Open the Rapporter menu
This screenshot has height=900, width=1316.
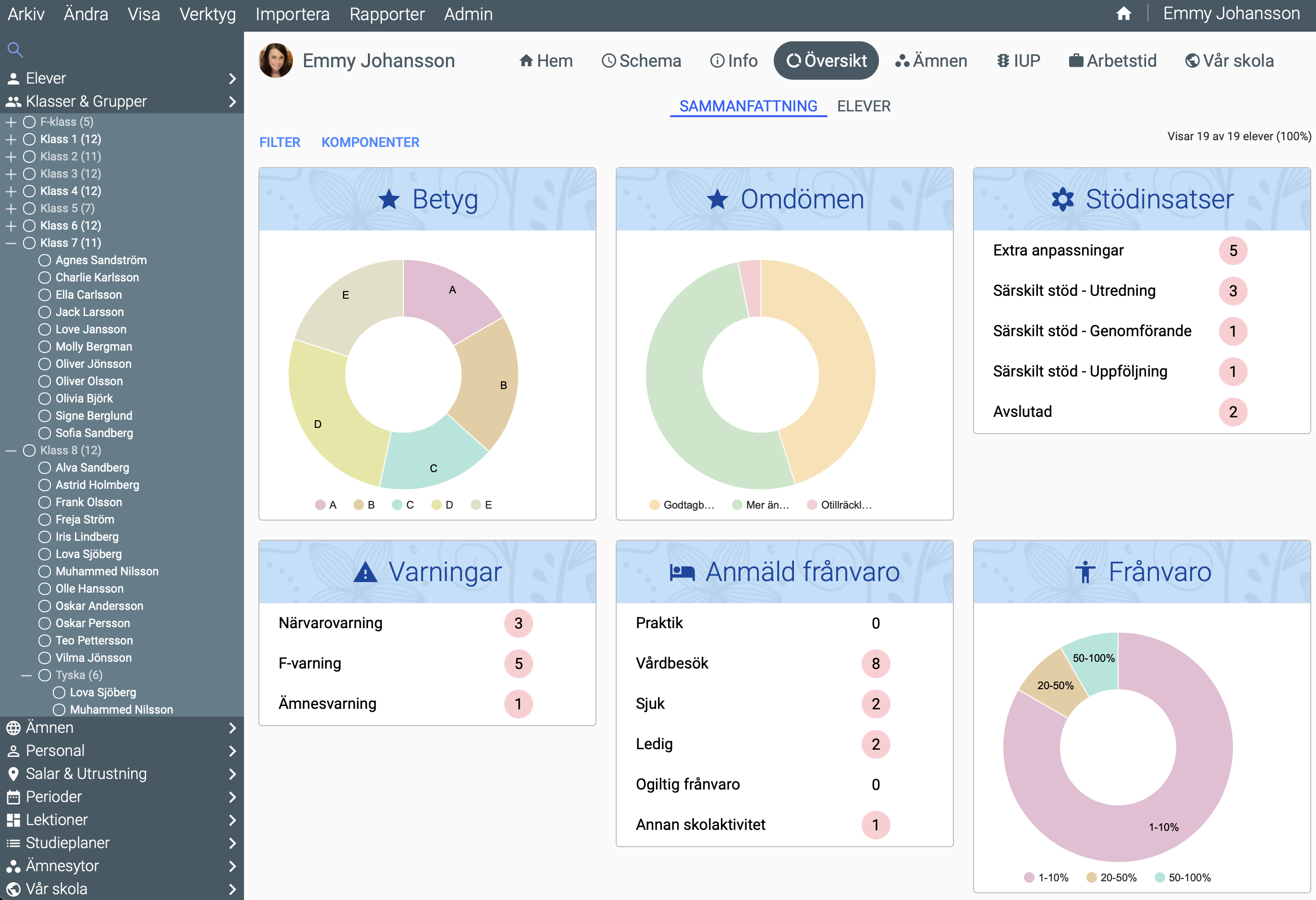pos(387,13)
